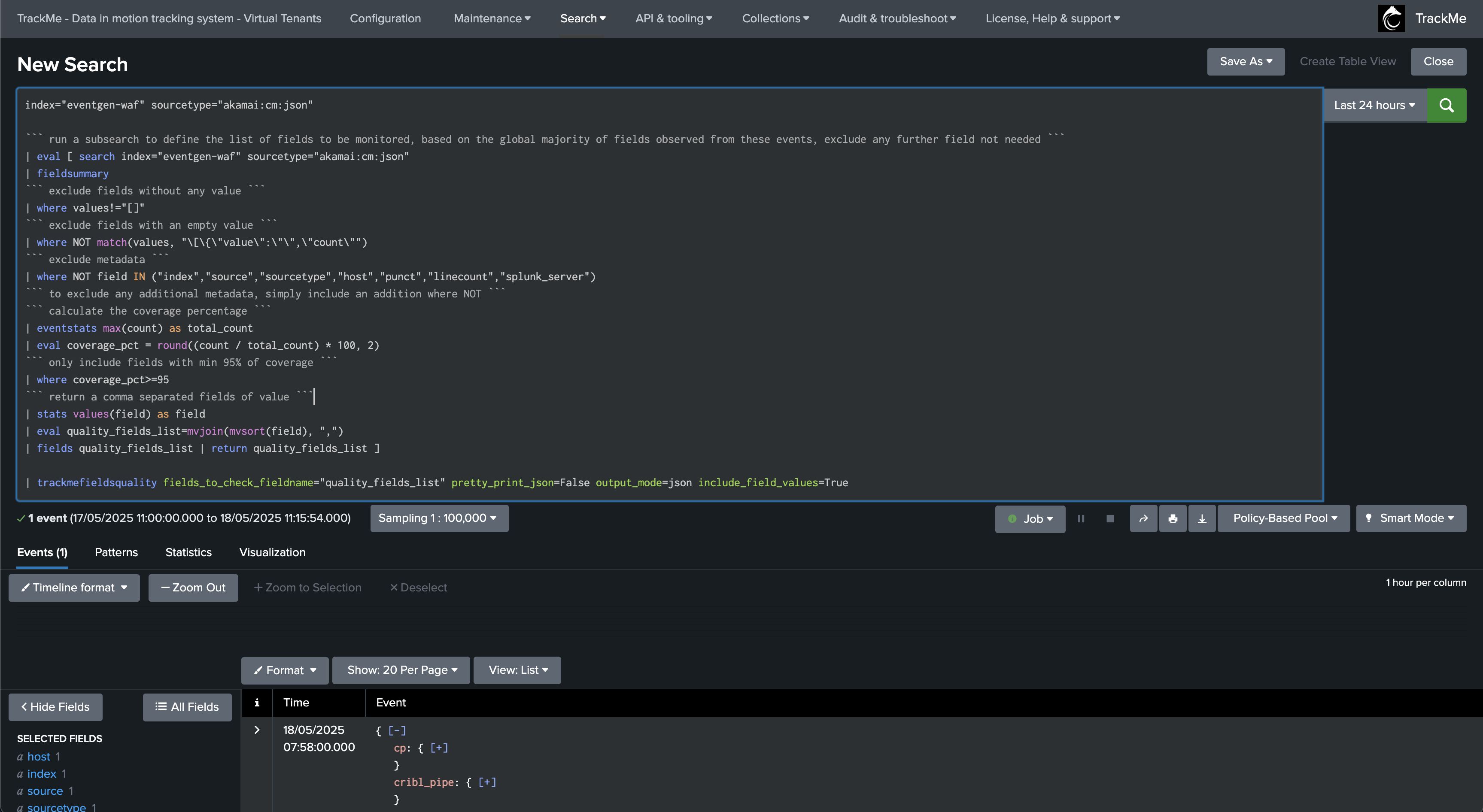Click the event timestamp 18/05/2025 07:58:00.000
Viewport: 1483px width, 812px height.
coord(319,738)
